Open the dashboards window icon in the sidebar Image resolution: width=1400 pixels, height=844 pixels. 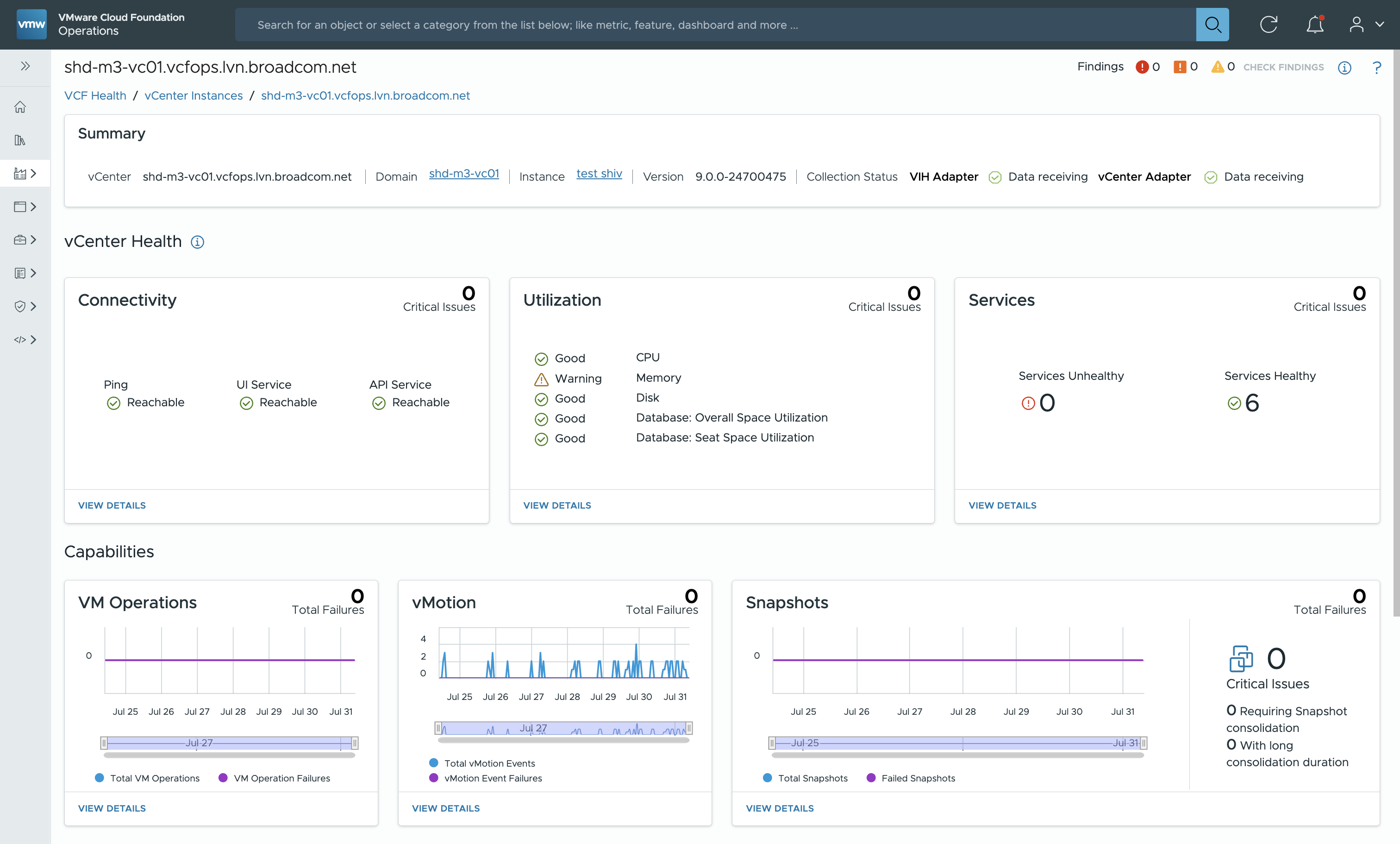(20, 206)
